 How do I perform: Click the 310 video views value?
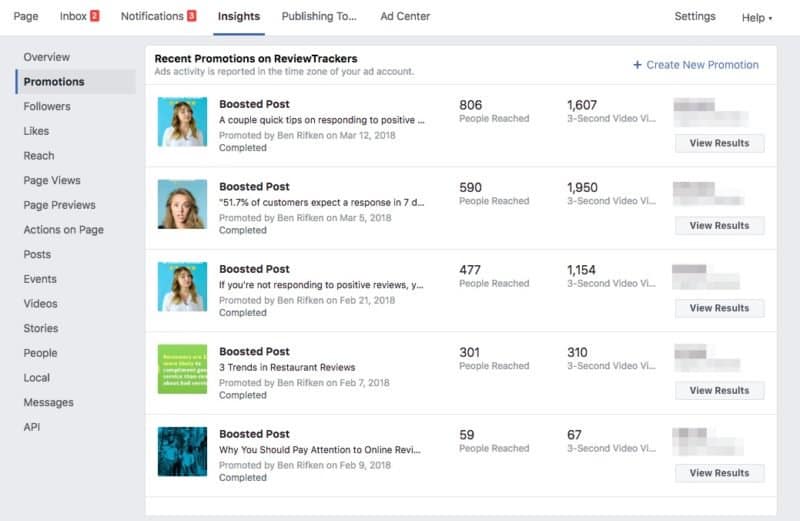pos(578,353)
